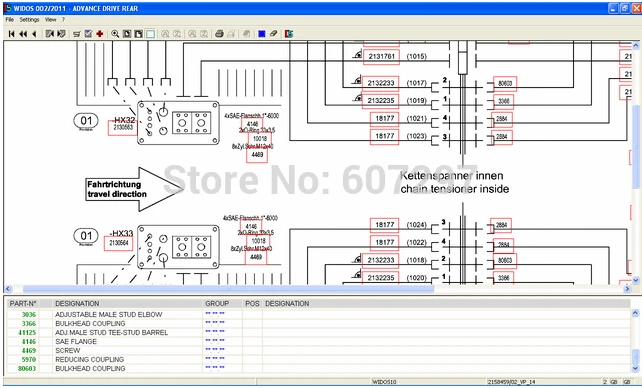This screenshot has height=388, width=642.
Task: Click part box 10018 near -HX32
Action: coord(260,138)
